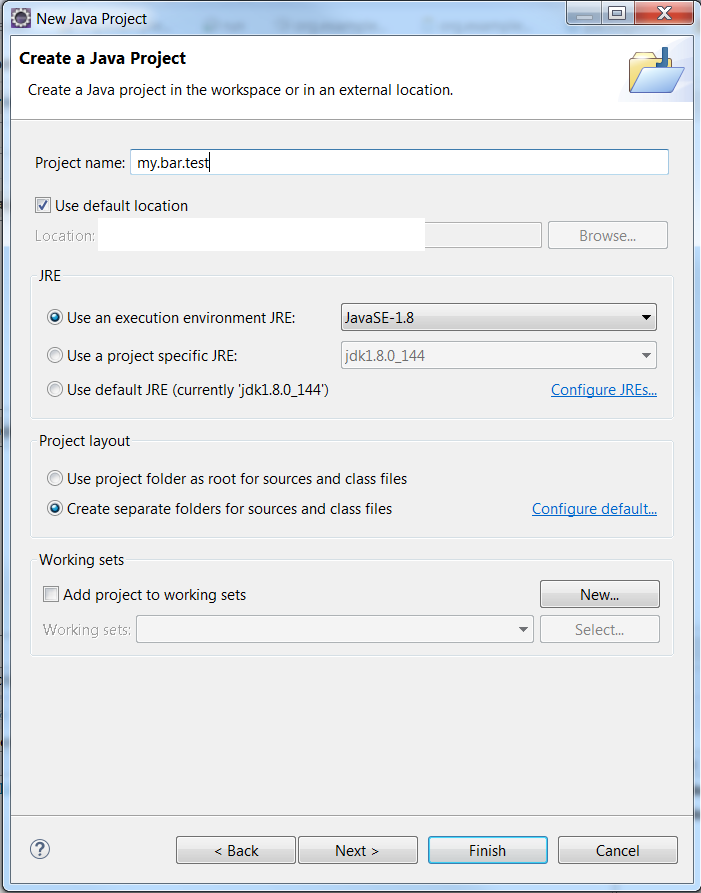
Task: Click the Eclipse icon in the title bar
Action: pyautogui.click(x=20, y=17)
